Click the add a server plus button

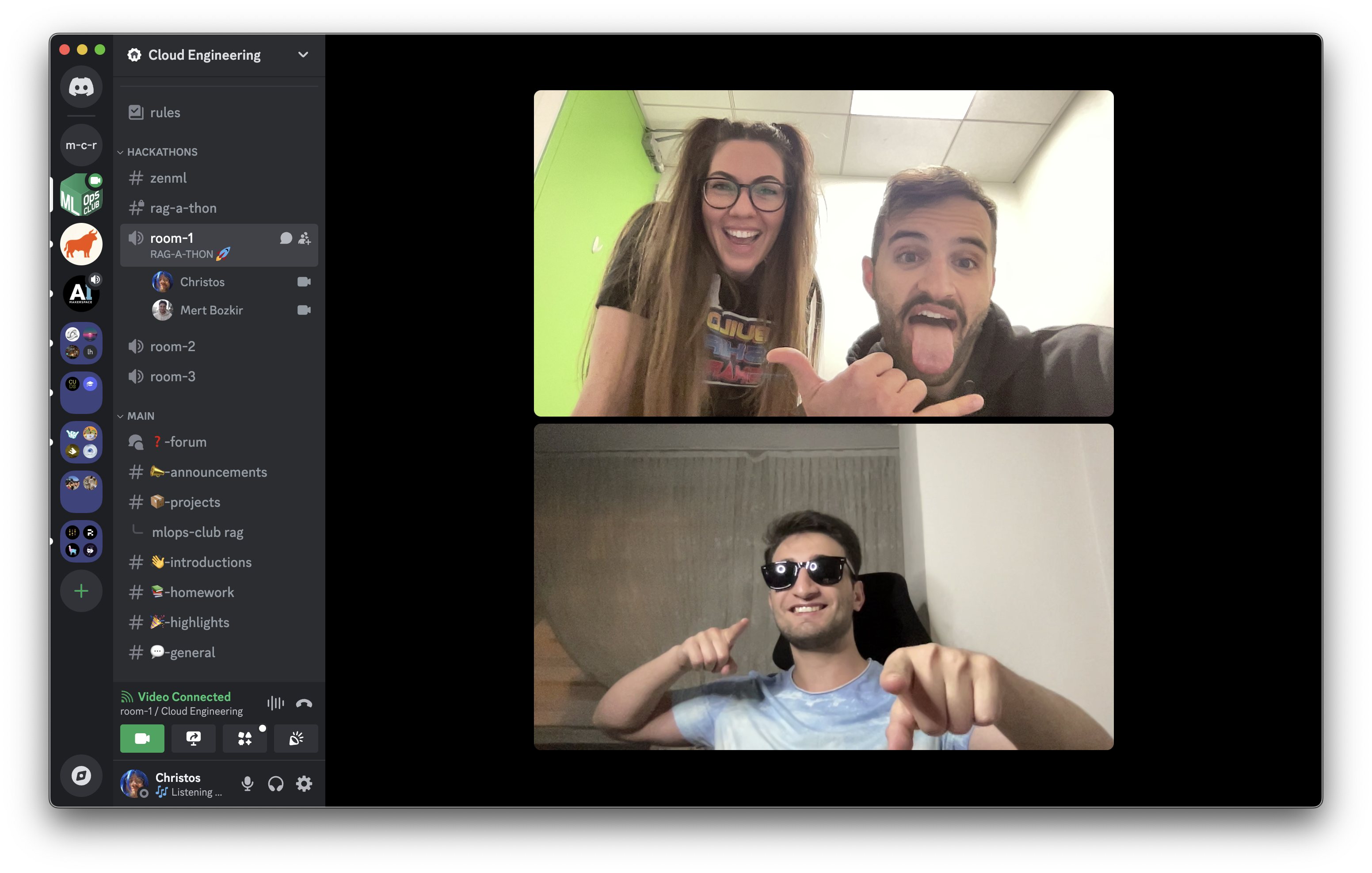81,591
